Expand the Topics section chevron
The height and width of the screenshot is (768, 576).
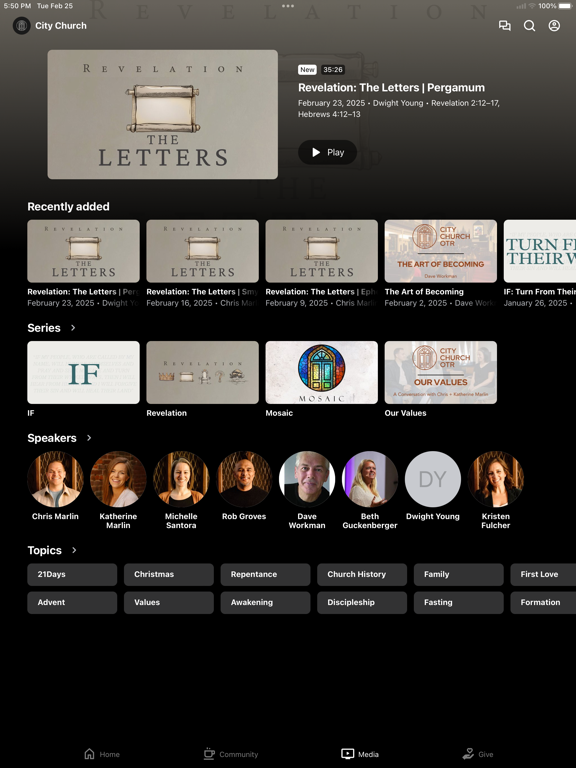click(74, 550)
